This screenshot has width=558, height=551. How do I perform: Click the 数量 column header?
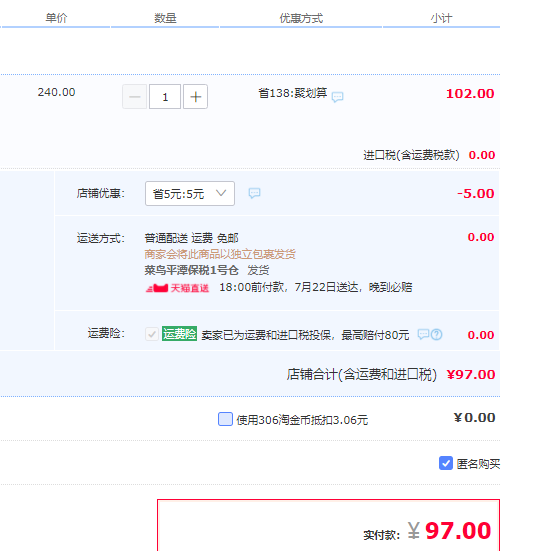tap(165, 18)
